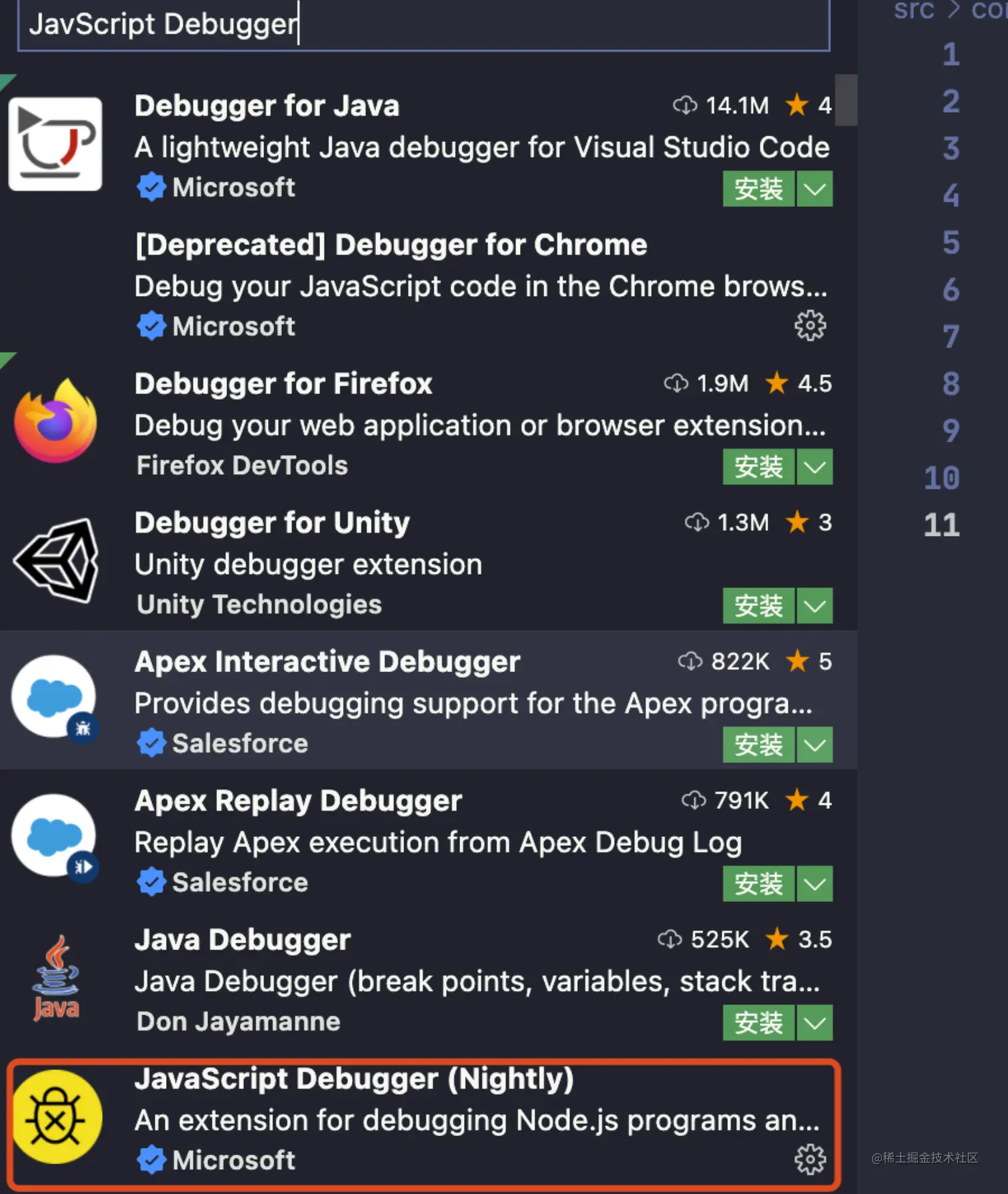Install the Debugger for Java extension
Screen dimensions: 1008x1194
[x=759, y=189]
